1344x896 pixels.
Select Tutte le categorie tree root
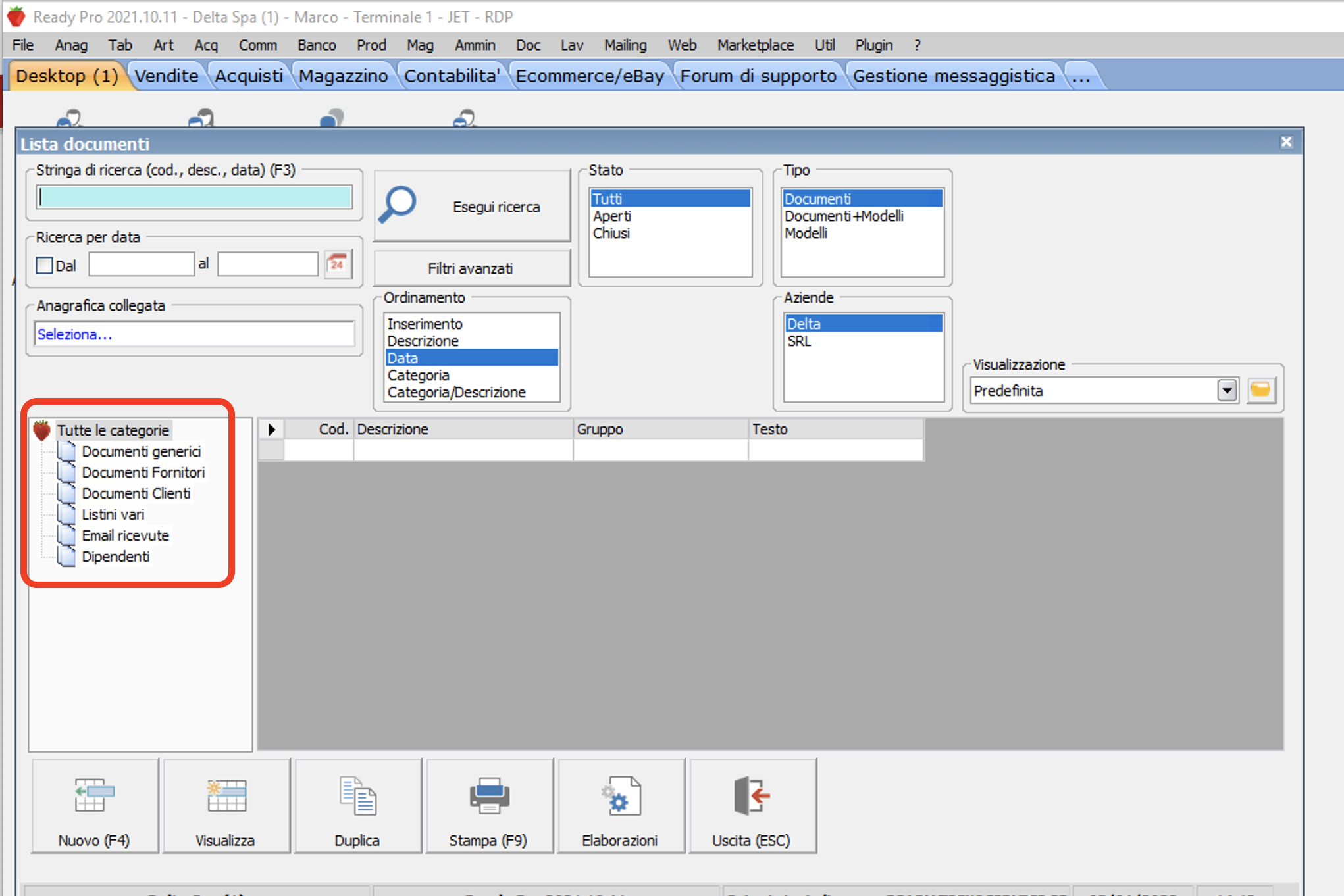pos(113,430)
